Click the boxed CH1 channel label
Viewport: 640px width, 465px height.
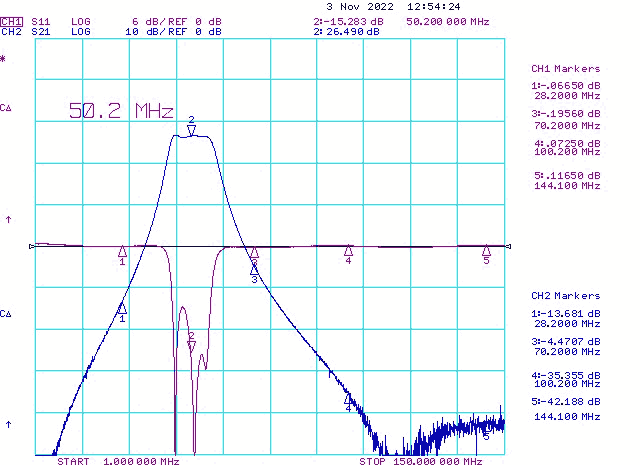coord(11,21)
